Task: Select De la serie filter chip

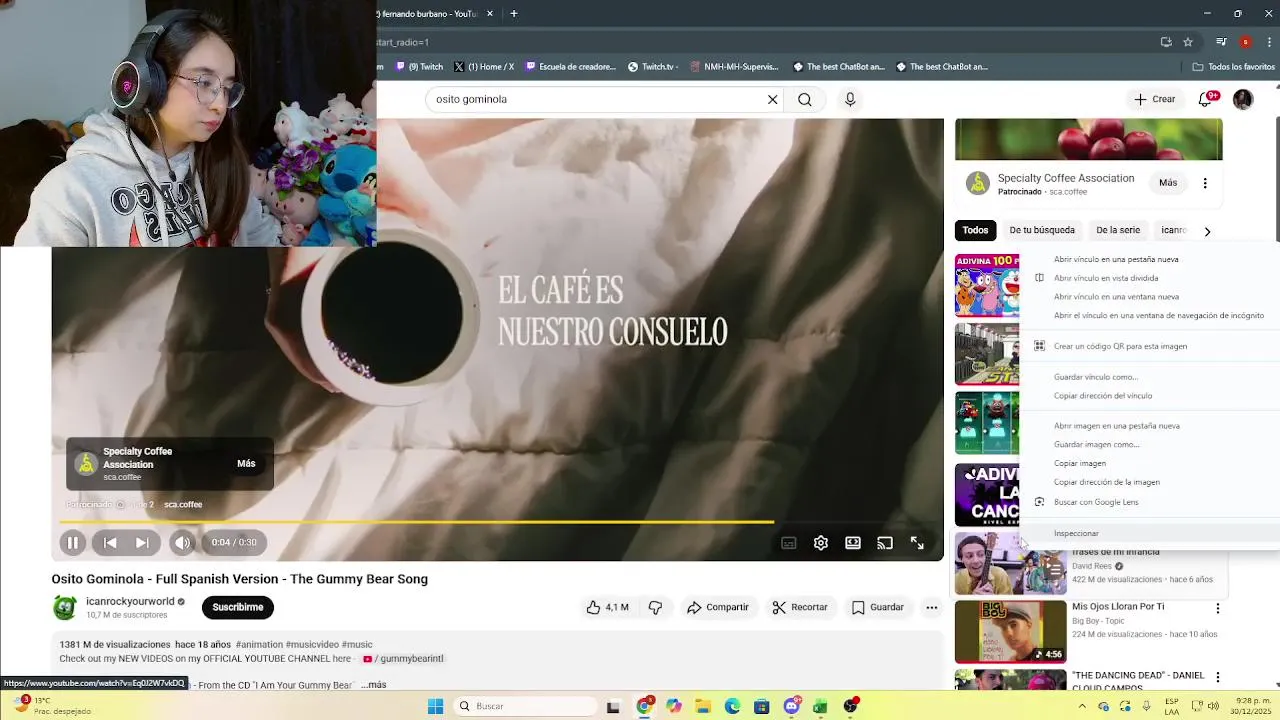Action: click(x=1118, y=230)
